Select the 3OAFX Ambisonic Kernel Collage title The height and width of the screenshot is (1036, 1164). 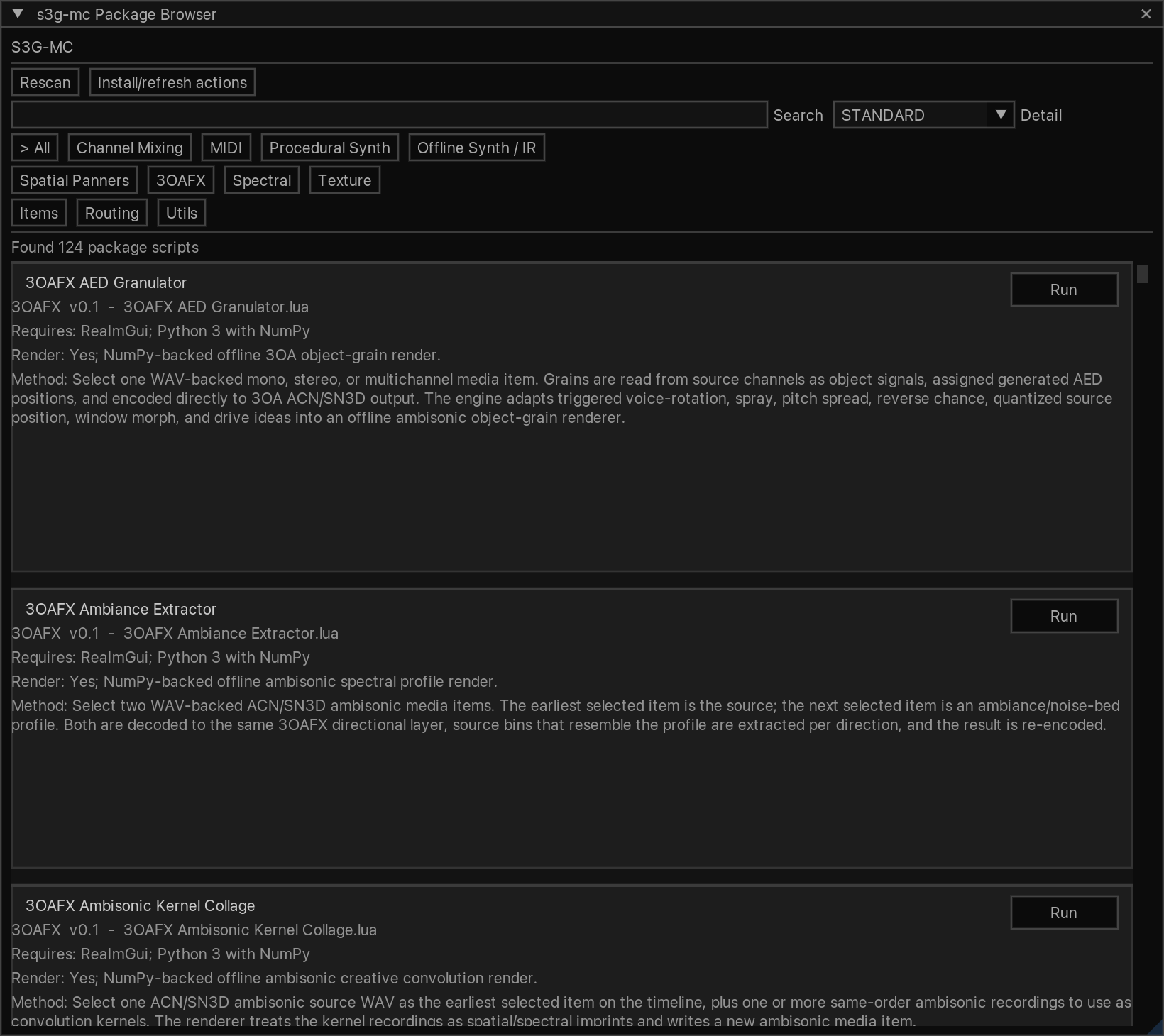coord(140,905)
